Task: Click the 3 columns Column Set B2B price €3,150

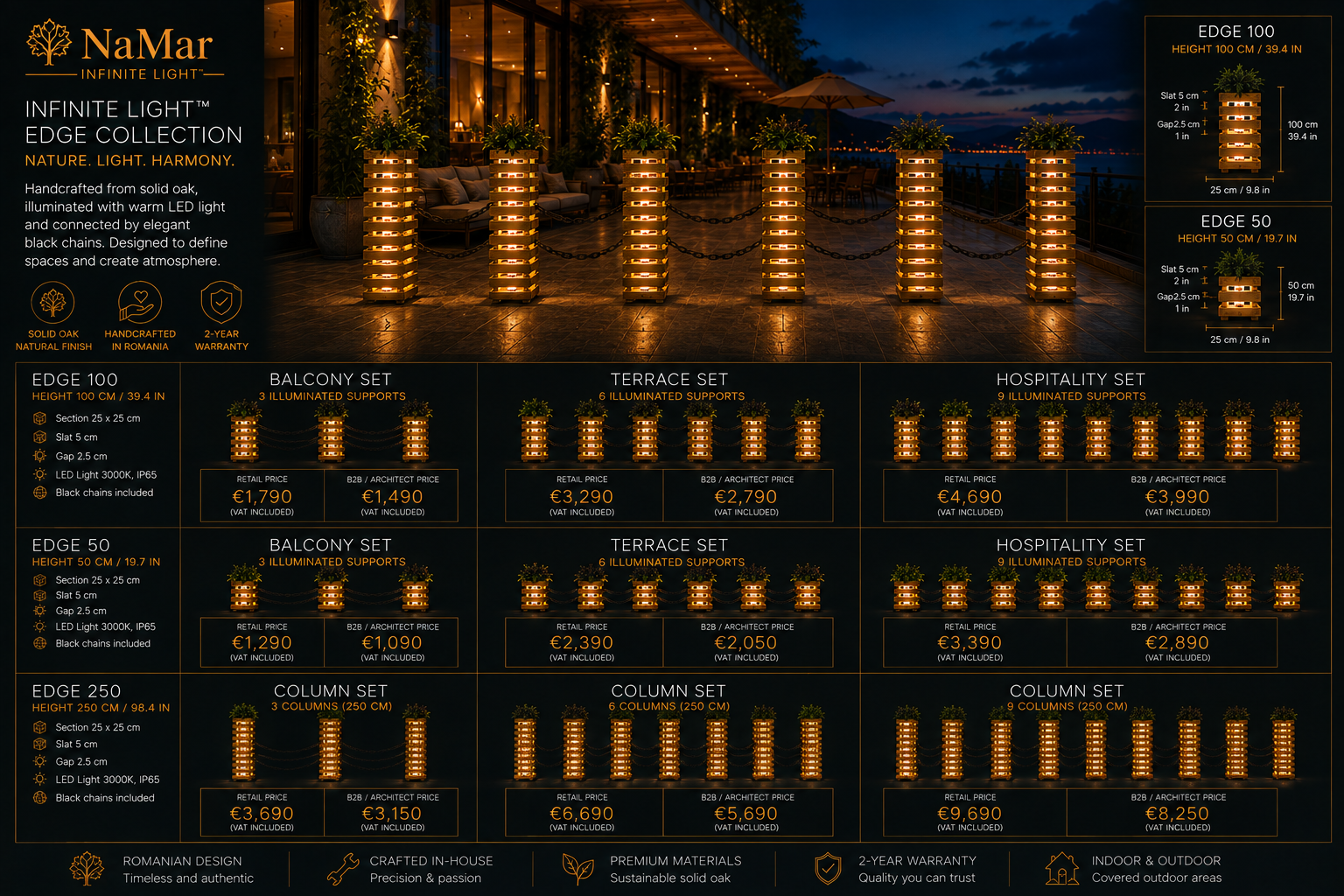Action: coord(393,814)
